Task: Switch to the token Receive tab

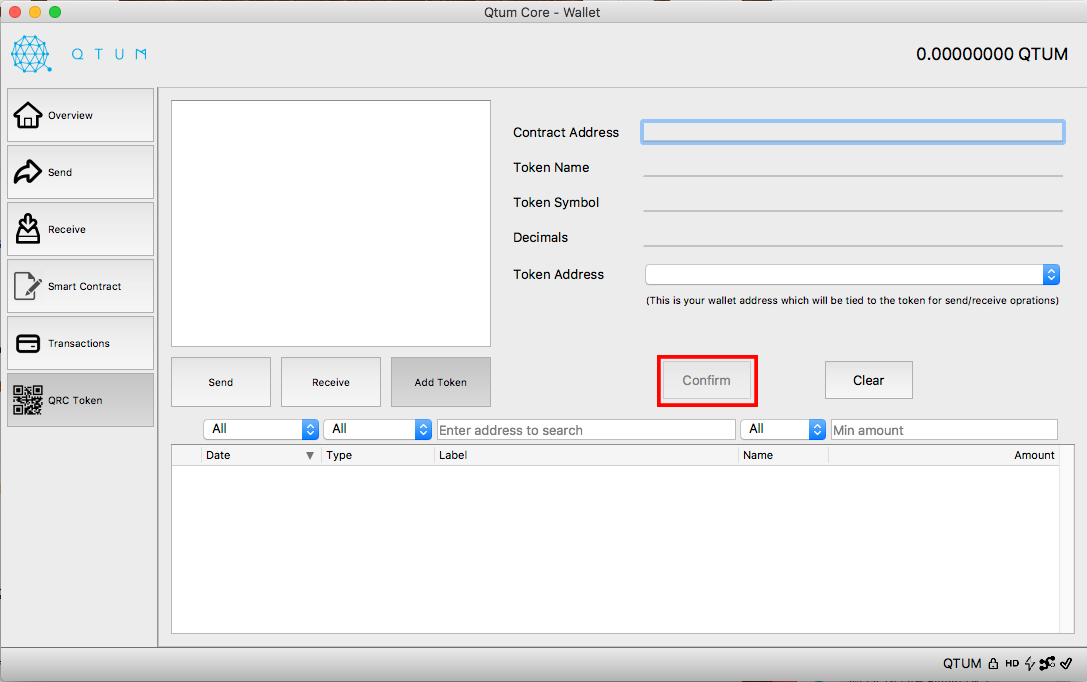Action: [x=331, y=382]
